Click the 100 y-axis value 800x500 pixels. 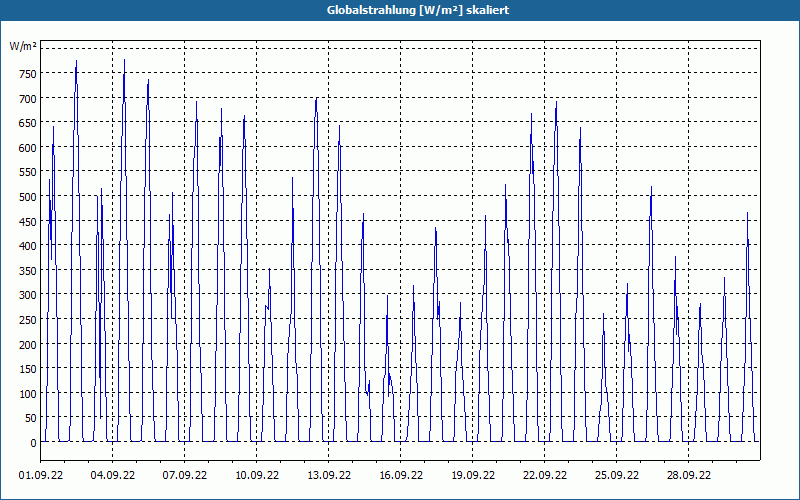[28, 394]
